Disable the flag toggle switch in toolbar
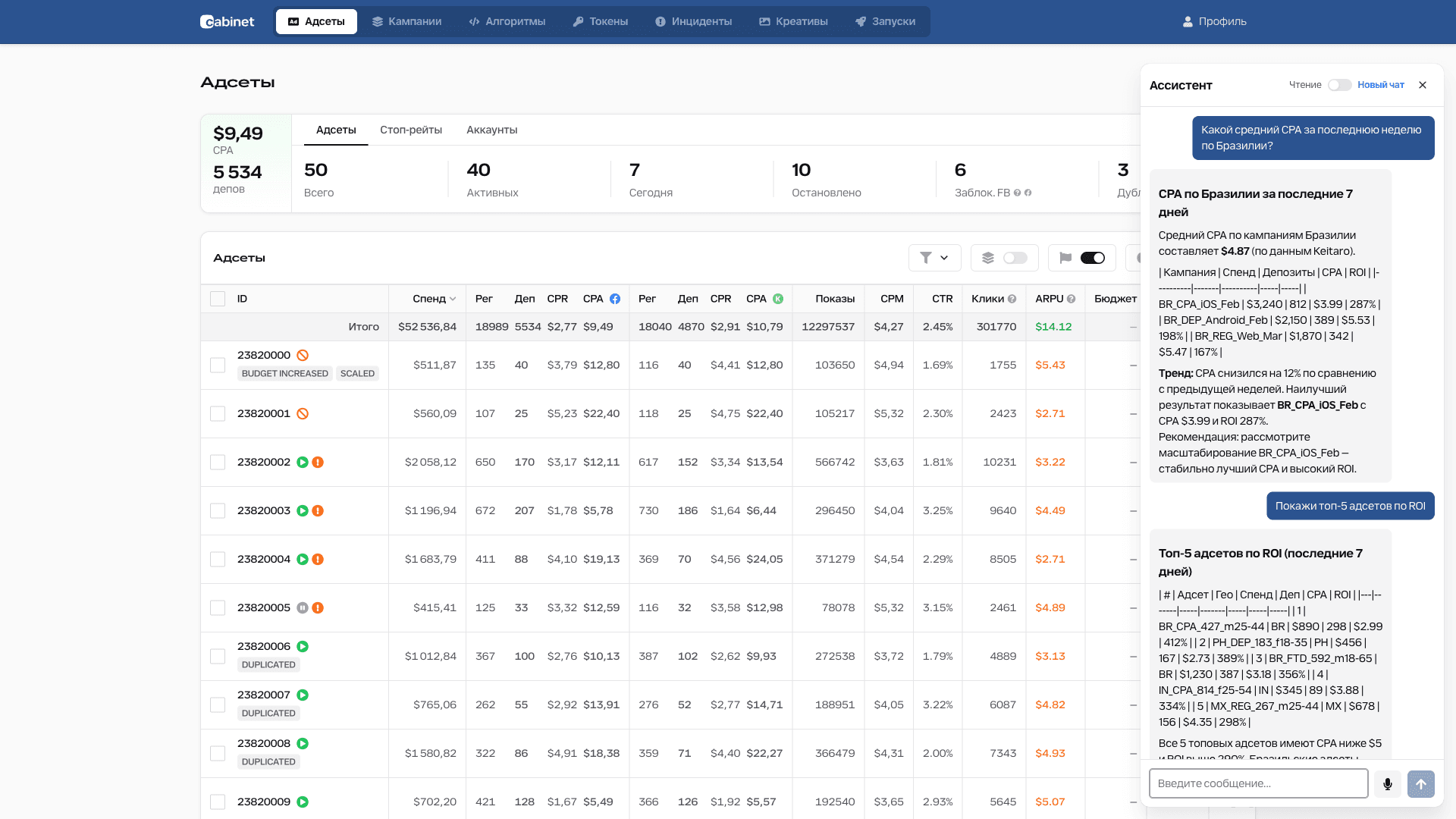This screenshot has width=1456, height=819. pos(1092,258)
